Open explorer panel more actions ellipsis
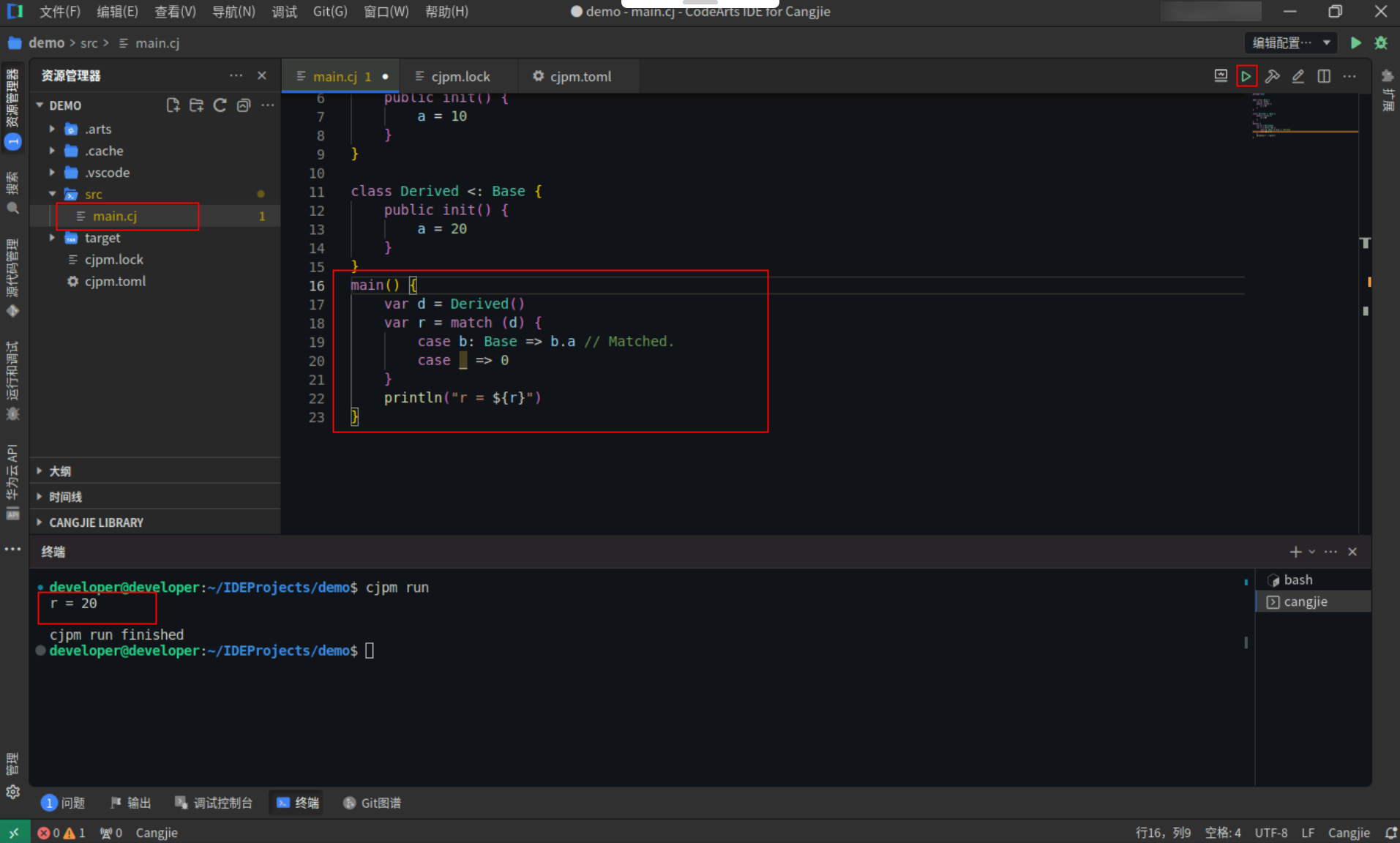This screenshot has height=843, width=1400. (236, 75)
